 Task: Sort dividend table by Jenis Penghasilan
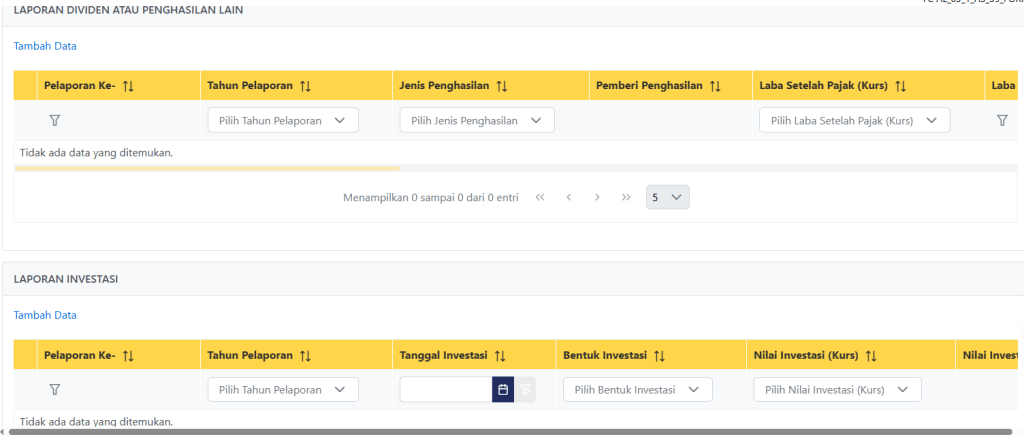[x=503, y=86]
